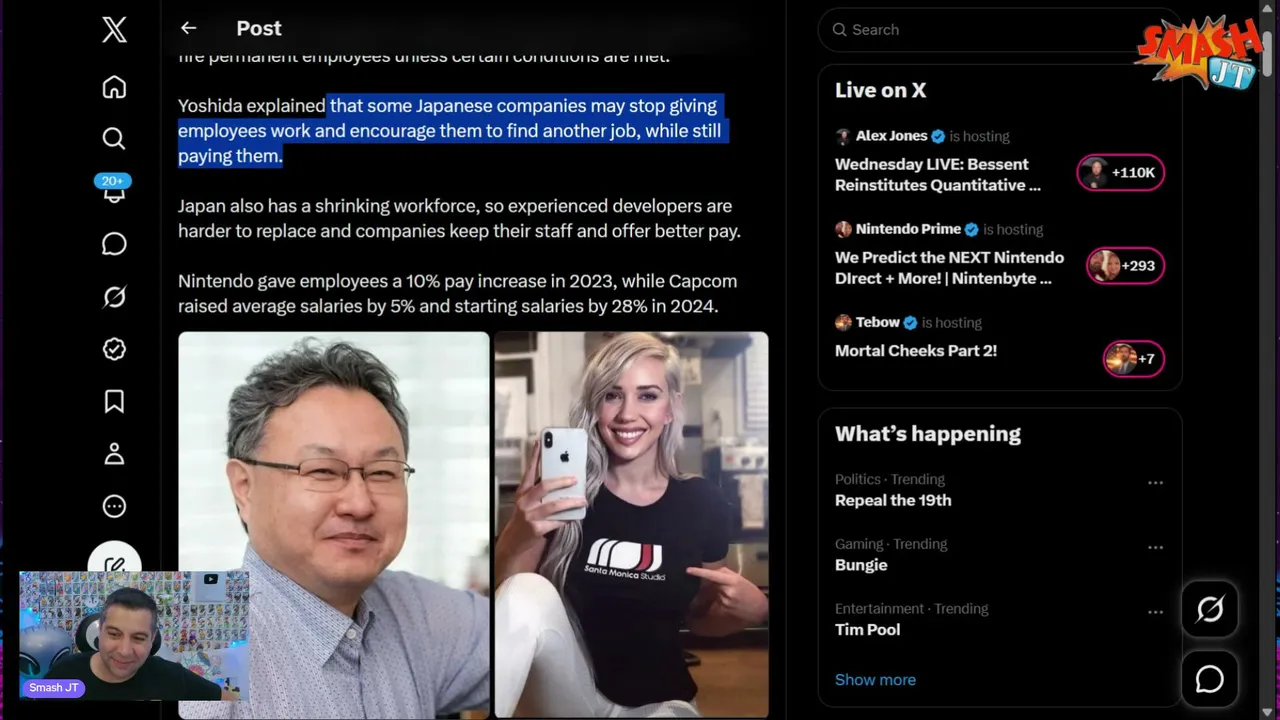Viewport: 1280px width, 720px height.
Task: Click the 'Tebow' host name
Action: [x=878, y=322]
